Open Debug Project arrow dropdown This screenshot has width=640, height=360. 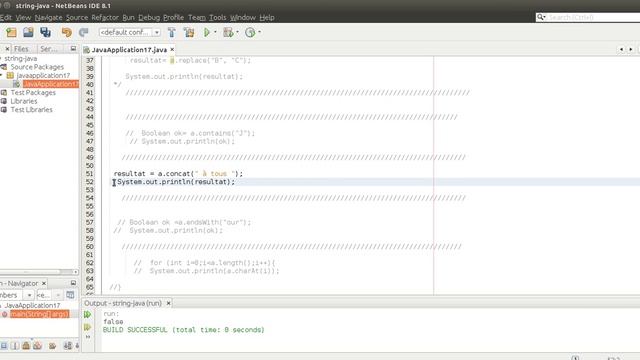(x=237, y=32)
